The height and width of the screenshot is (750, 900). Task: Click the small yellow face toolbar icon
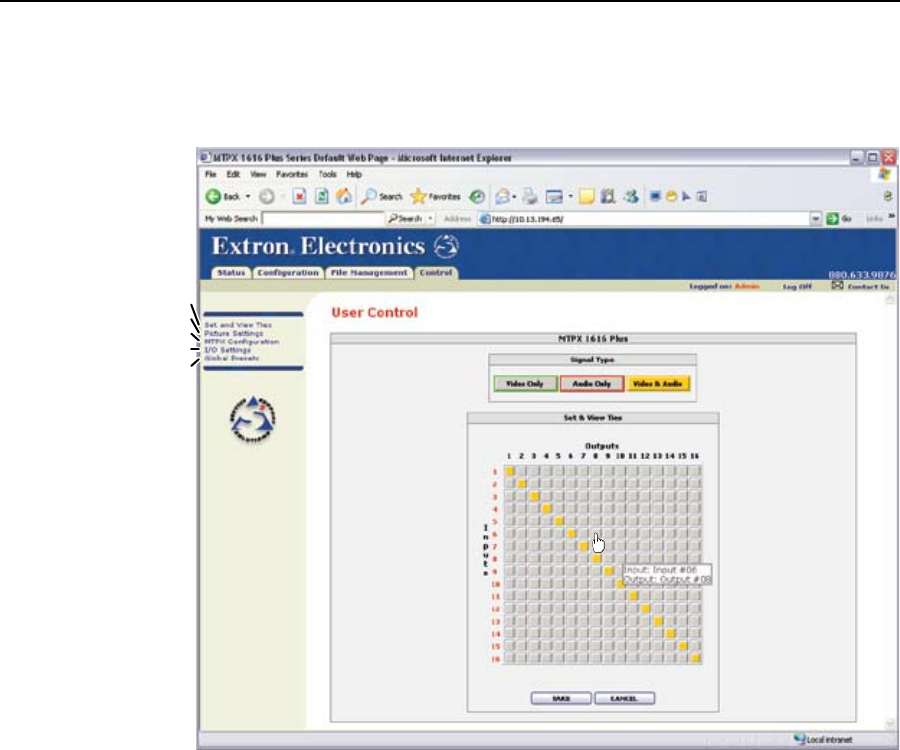click(x=670, y=196)
